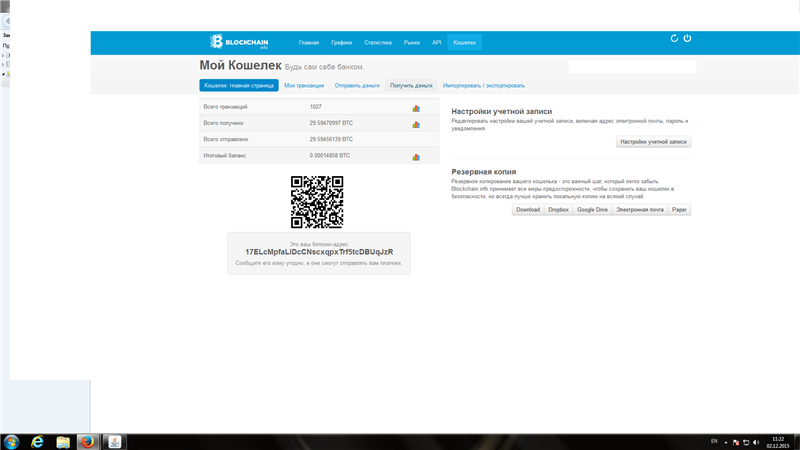800x450 pixels.
Task: Click the Мой Кошелек heading
Action: pyautogui.click(x=240, y=65)
